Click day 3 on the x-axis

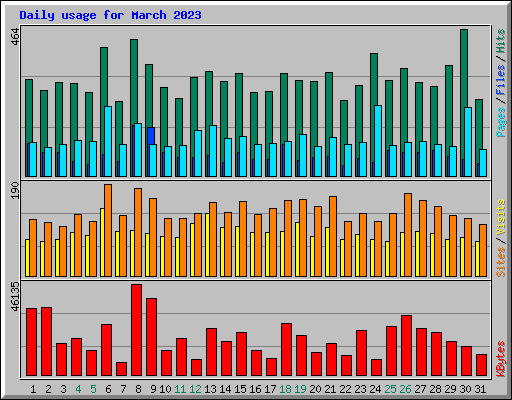(63, 389)
